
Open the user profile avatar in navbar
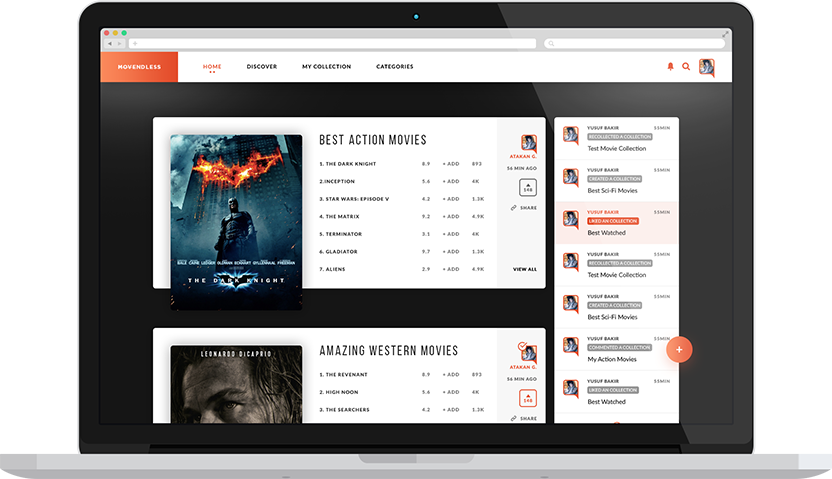(x=707, y=67)
